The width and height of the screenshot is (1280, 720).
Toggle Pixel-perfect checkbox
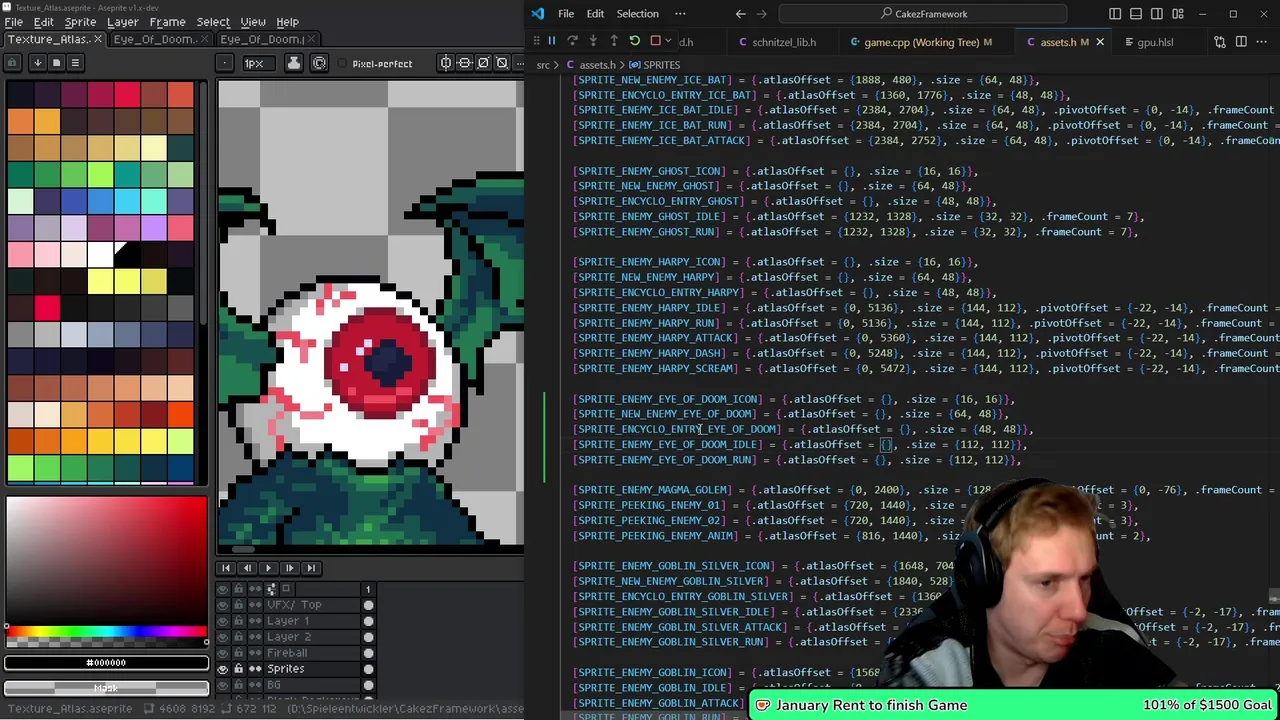coord(375,64)
